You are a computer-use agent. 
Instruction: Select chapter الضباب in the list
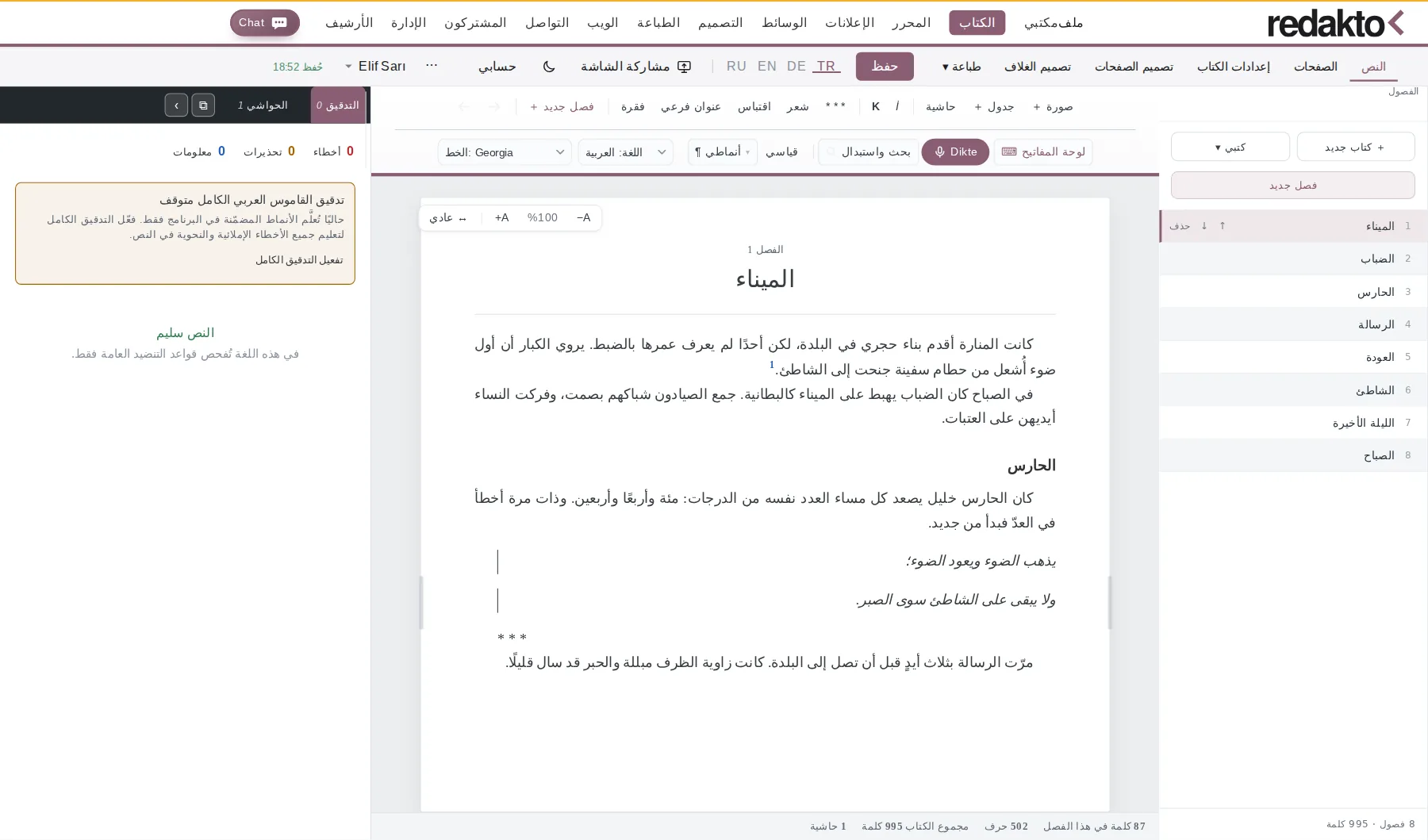1293,259
